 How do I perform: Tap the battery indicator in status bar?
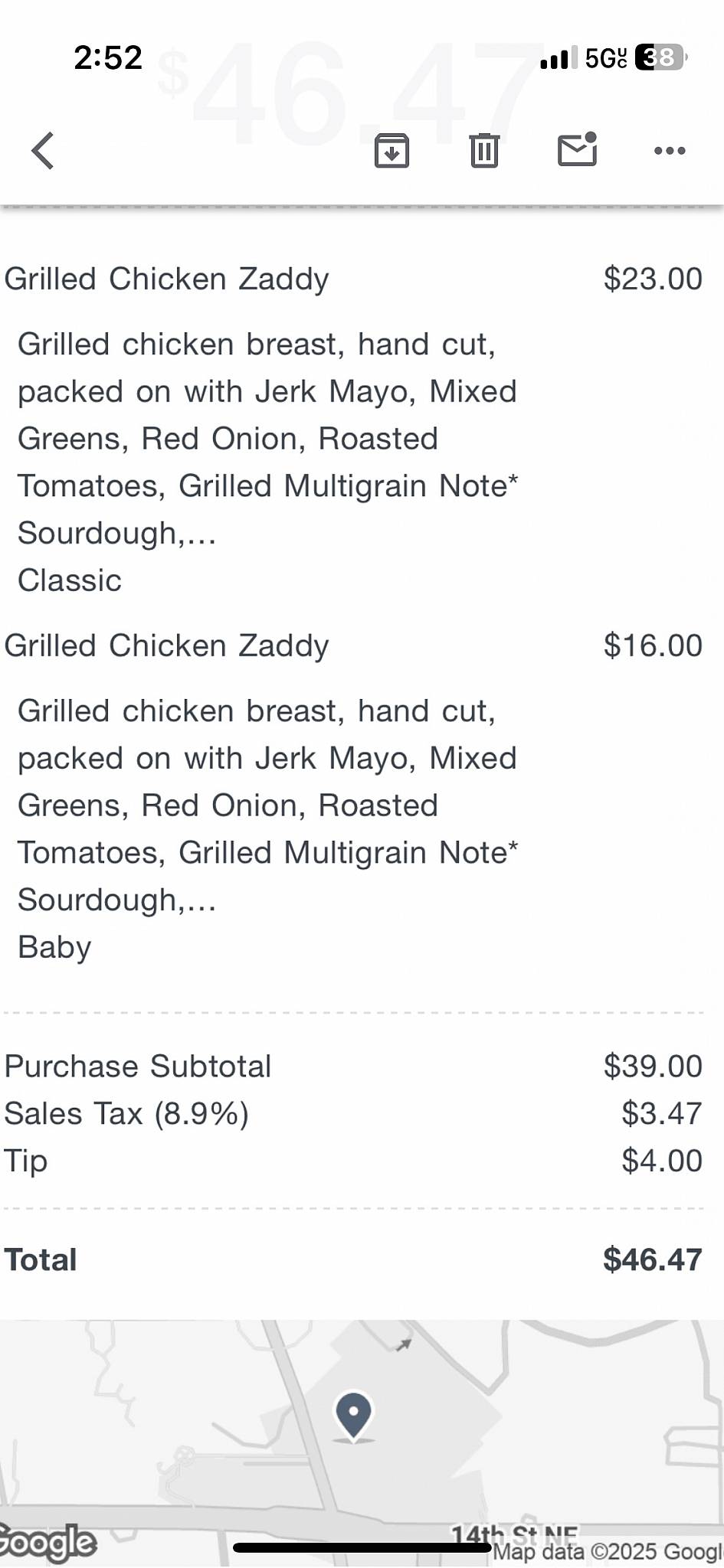660,57
